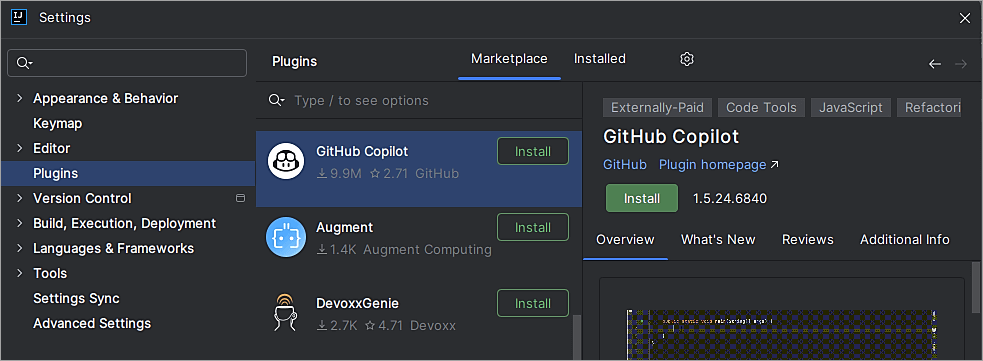The height and width of the screenshot is (361, 983).
Task: Click the Code Tools tag
Action: [x=761, y=108]
